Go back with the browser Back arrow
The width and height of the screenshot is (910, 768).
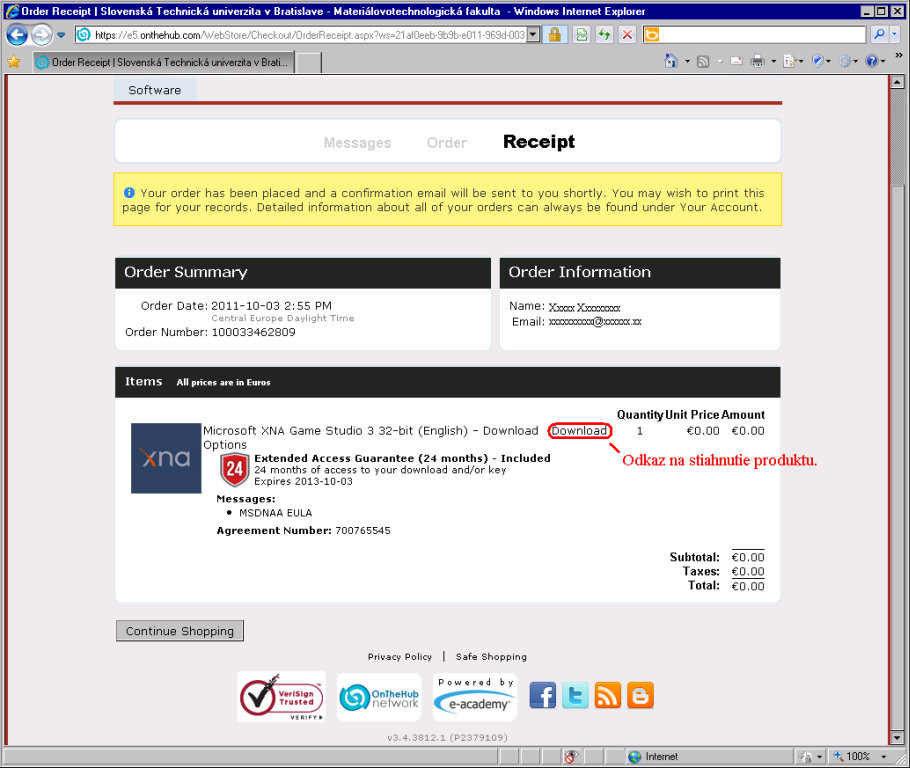pyautogui.click(x=17, y=35)
